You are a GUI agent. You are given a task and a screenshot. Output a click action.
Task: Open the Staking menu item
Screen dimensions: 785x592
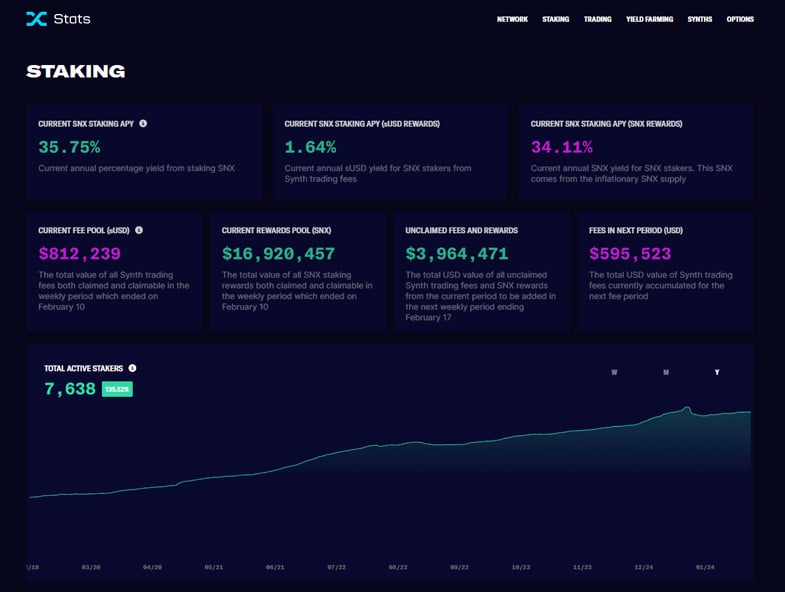pyautogui.click(x=556, y=19)
